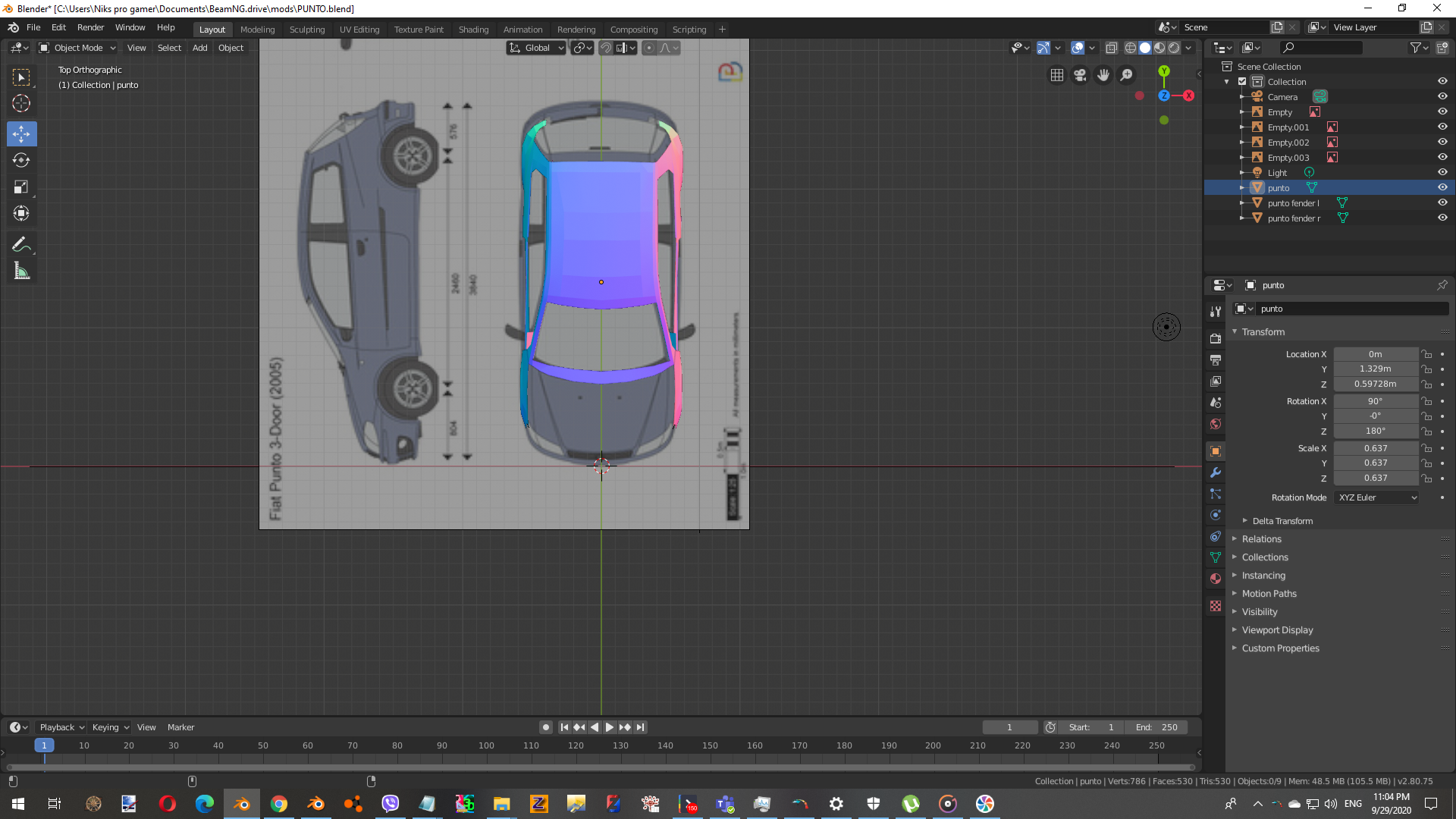Click the Location Y value field
Screen dimensions: 1456x819
[x=1375, y=369]
